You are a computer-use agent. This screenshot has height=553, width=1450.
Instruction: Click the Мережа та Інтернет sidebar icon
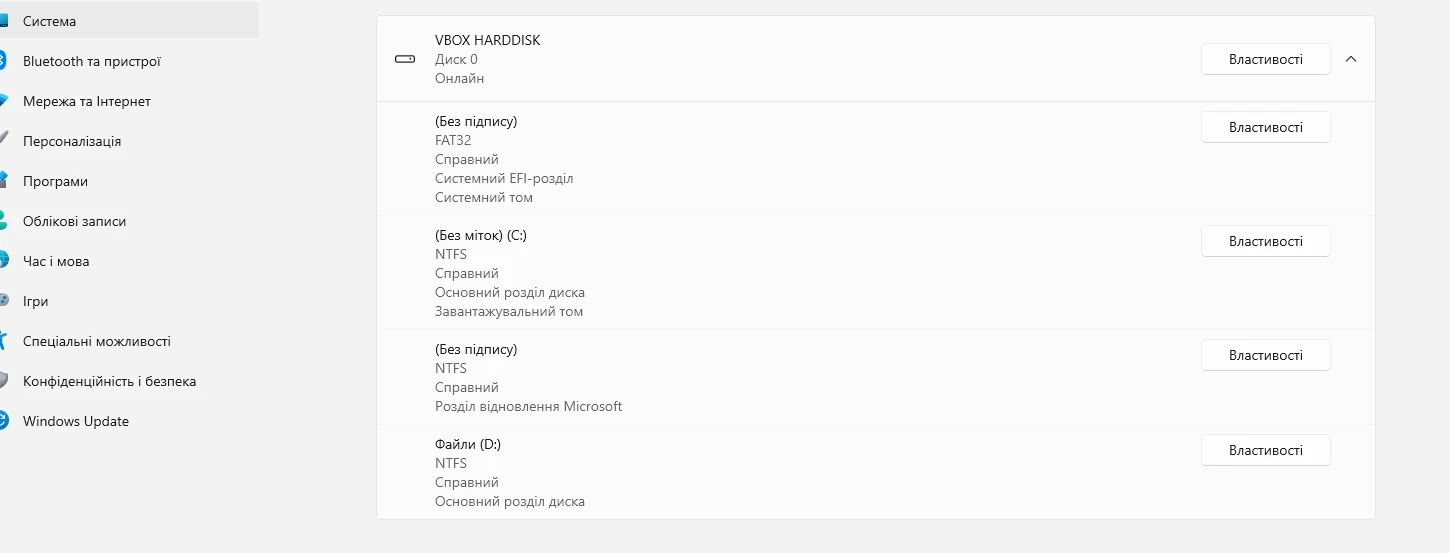click(x=3, y=101)
